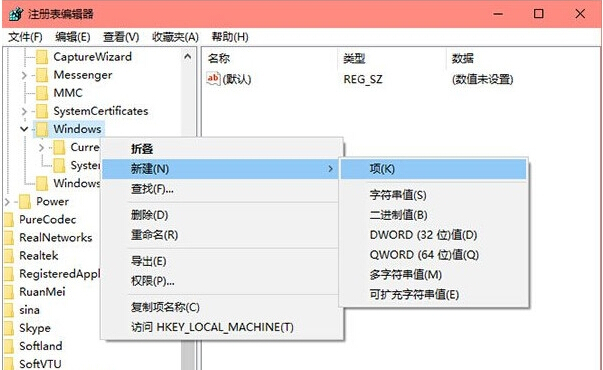Create a new QWORD (64 位)值(Q)
Screen dimensions: 603x370
pyautogui.click(x=433, y=255)
